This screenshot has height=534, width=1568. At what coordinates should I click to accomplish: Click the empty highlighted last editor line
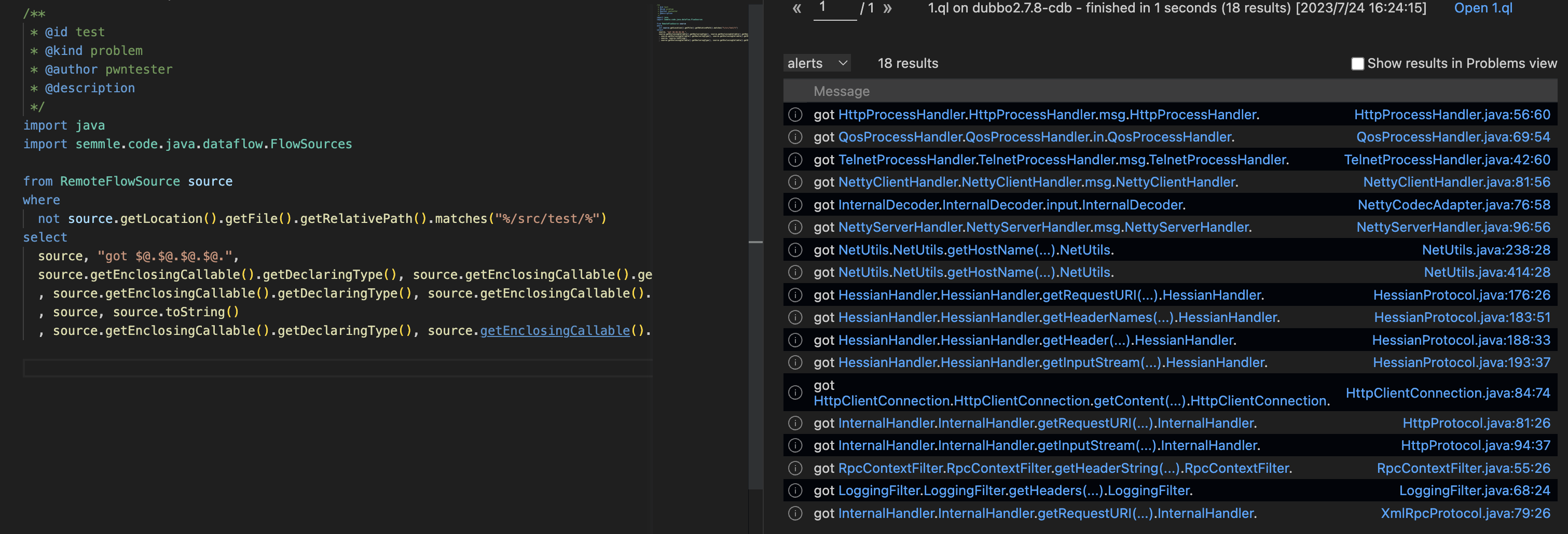pyautogui.click(x=337, y=368)
